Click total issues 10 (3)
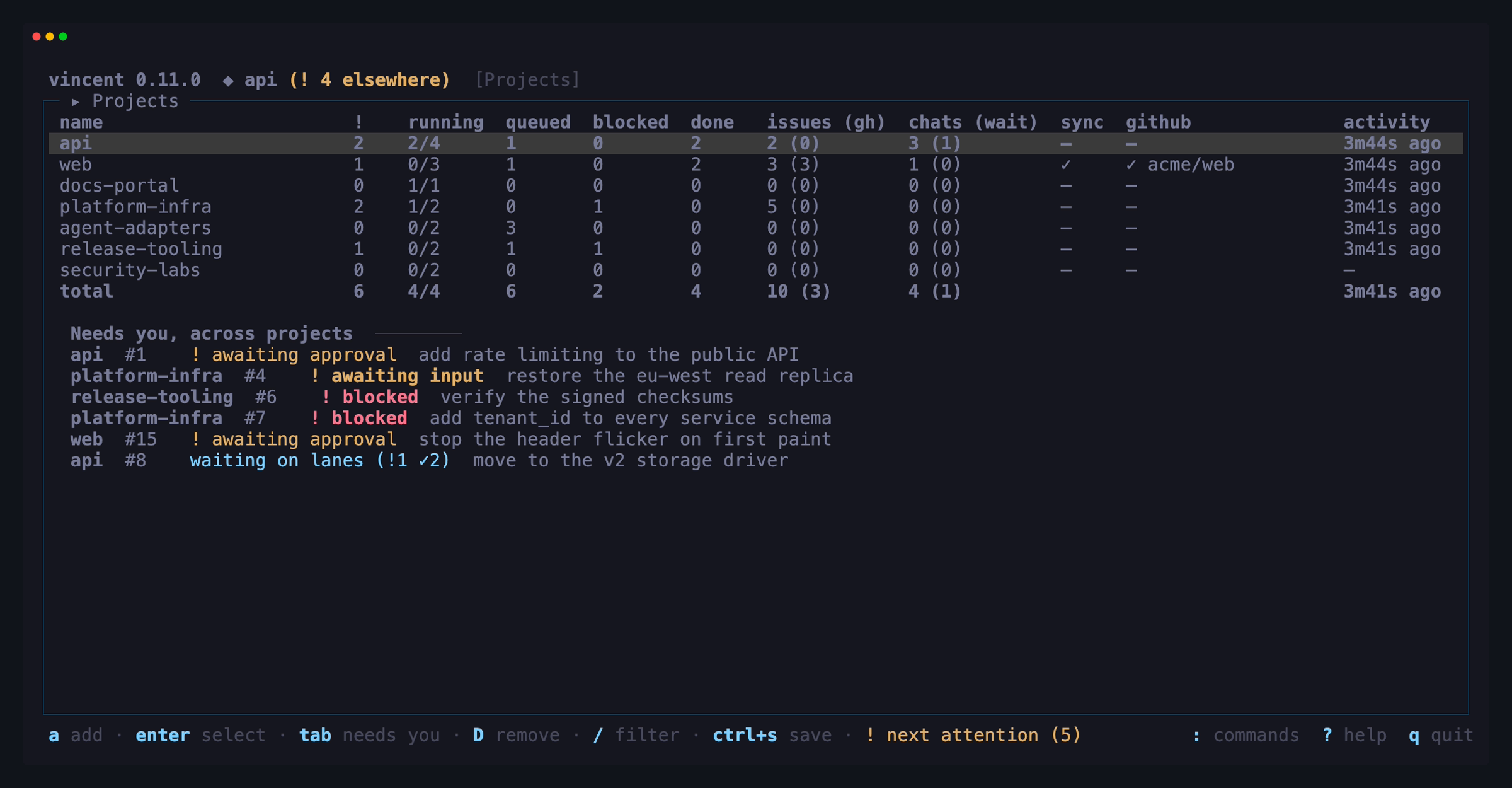The width and height of the screenshot is (1512, 788). pos(799,291)
